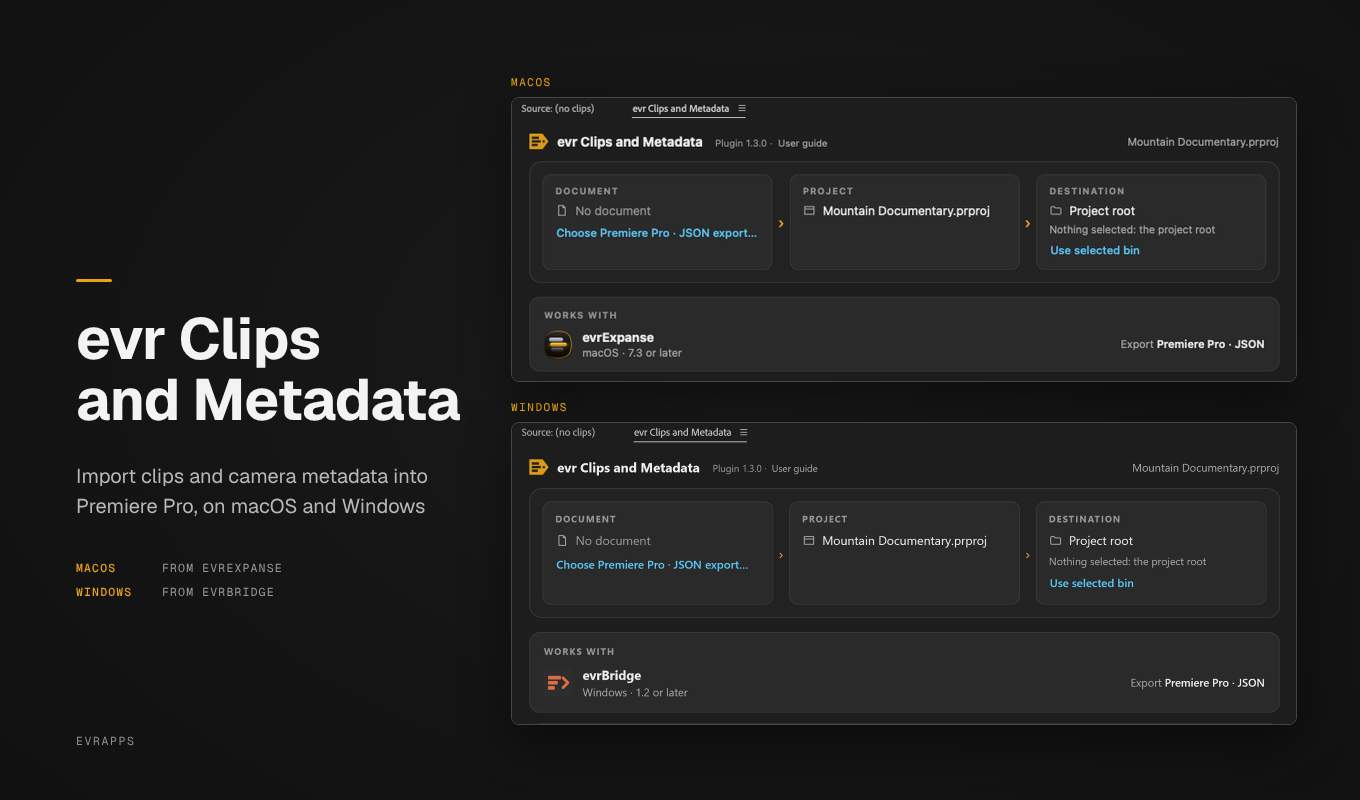The width and height of the screenshot is (1360, 800).
Task: Click "Mountain Documentary.prproj" in the Windows Project card
Action: pyautogui.click(x=904, y=541)
